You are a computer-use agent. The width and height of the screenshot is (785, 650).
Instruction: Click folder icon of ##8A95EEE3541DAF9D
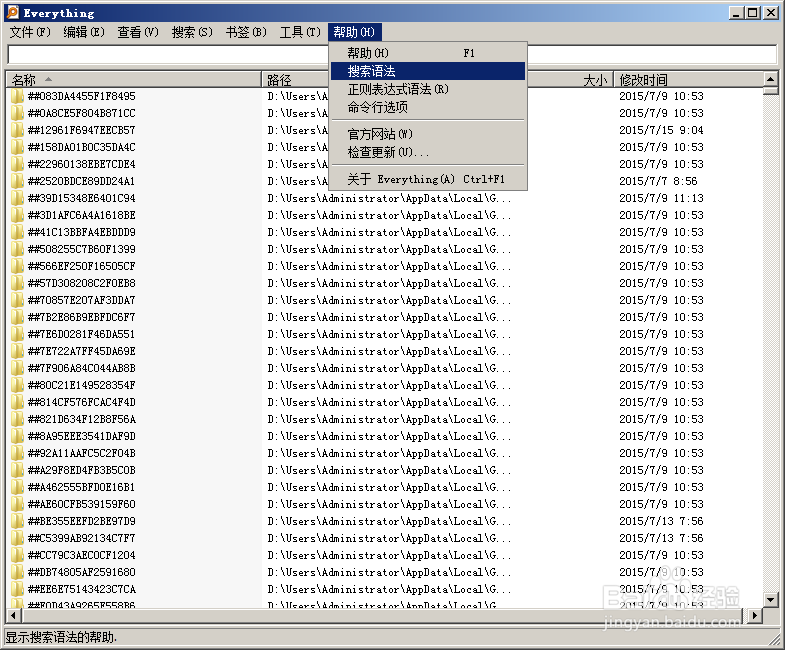tap(17, 437)
